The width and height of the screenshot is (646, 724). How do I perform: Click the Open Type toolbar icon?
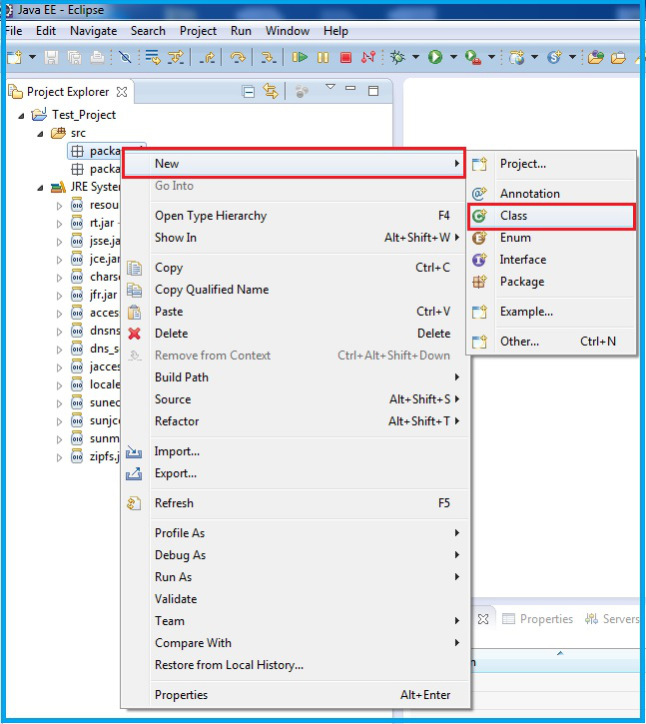coord(596,57)
